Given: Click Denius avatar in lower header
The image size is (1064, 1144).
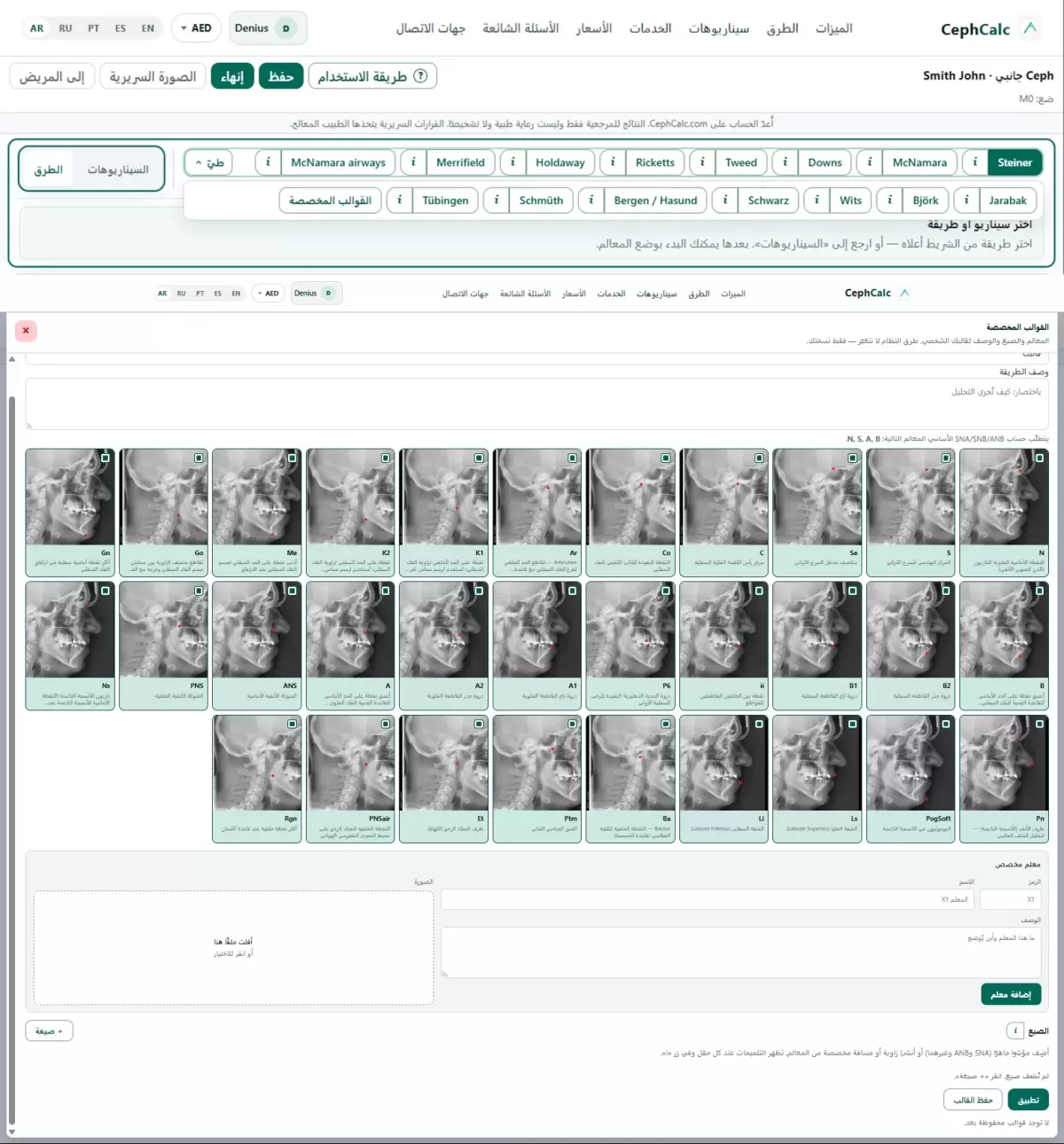Looking at the screenshot, I should pyautogui.click(x=328, y=294).
